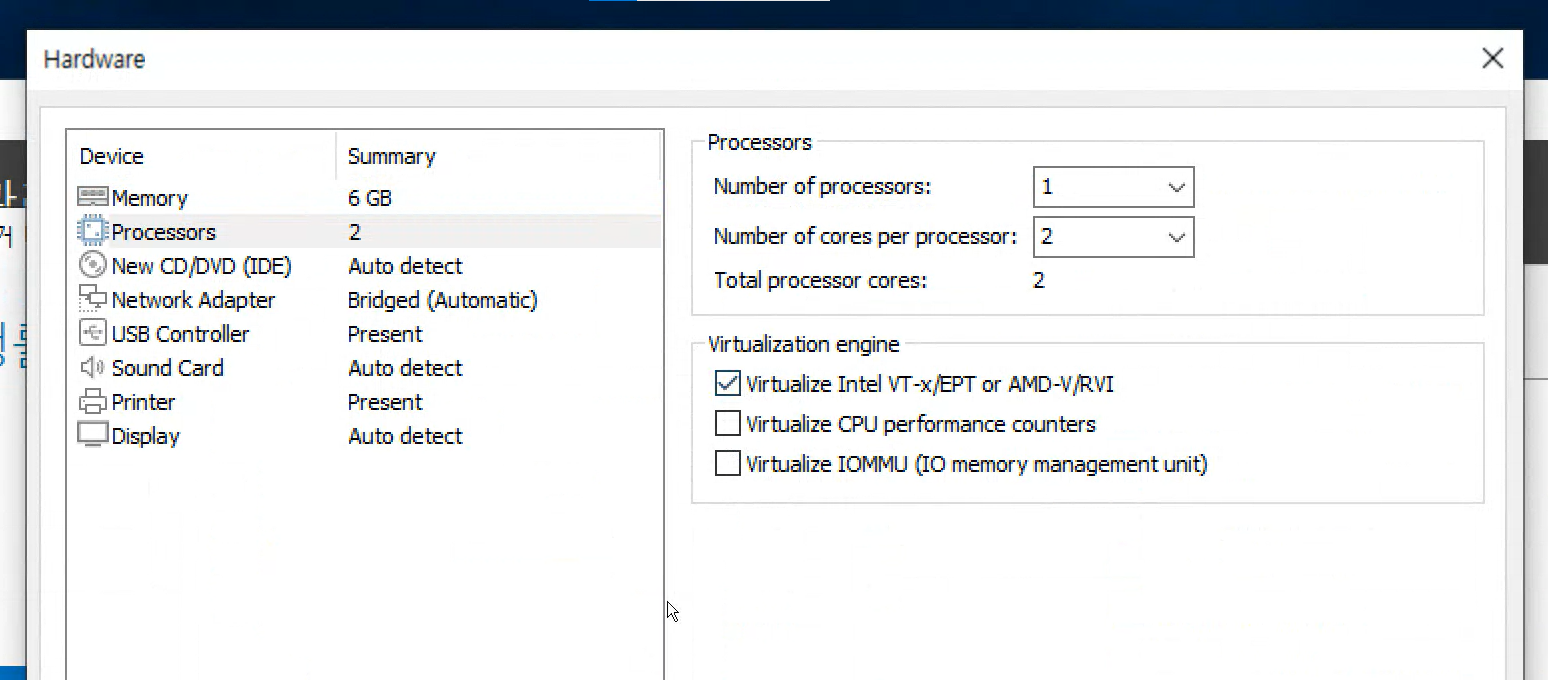
Task: Select the Processors row label
Action: (x=163, y=232)
